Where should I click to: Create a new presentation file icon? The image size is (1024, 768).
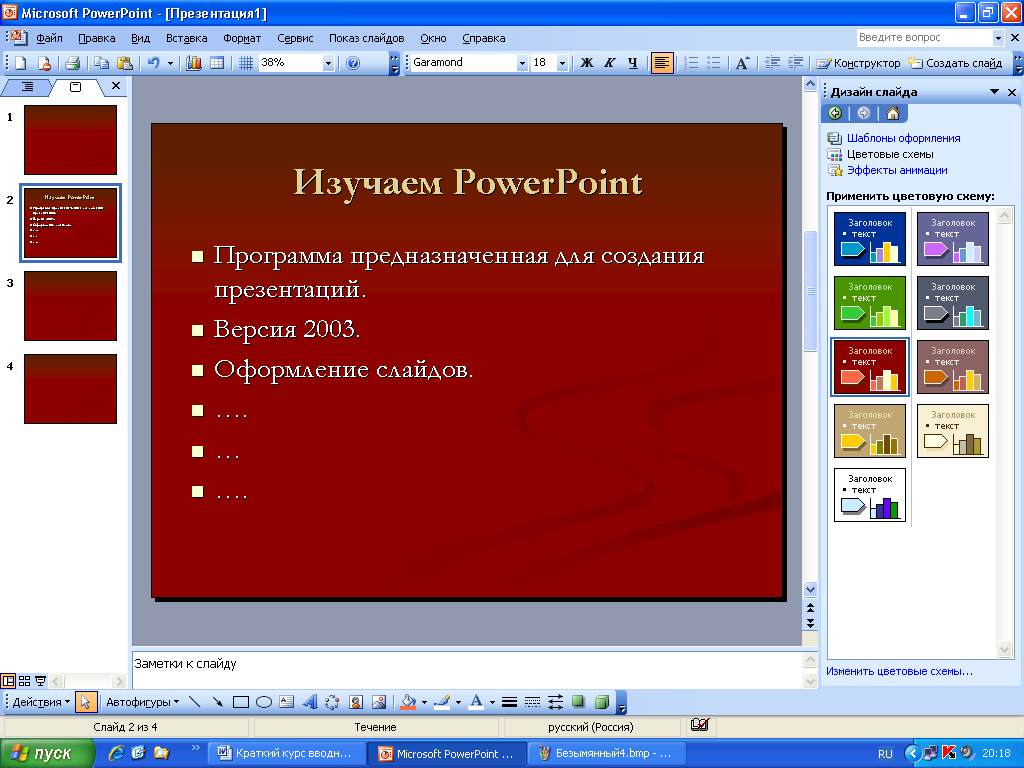coord(21,63)
